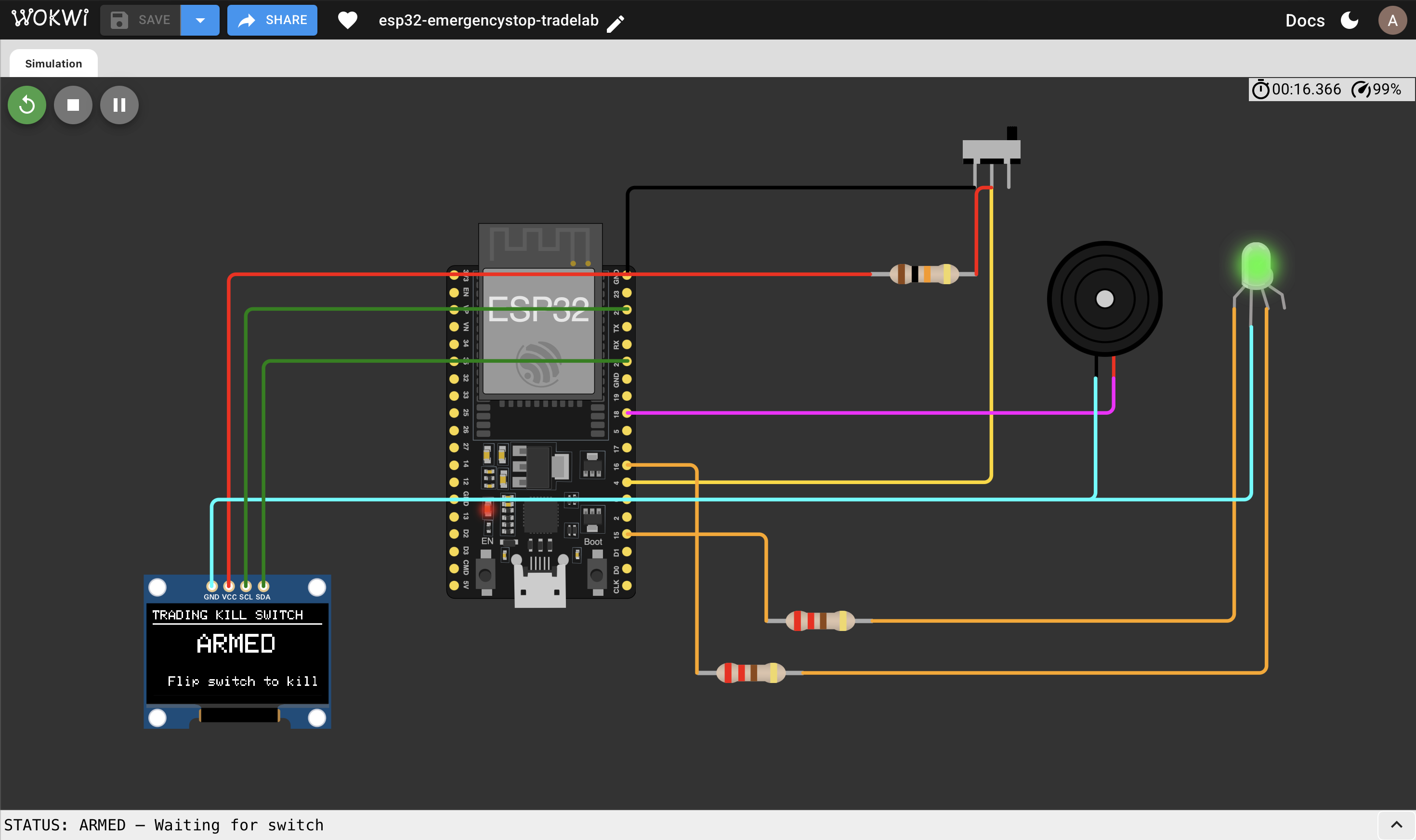Click the Wokwi logo

click(x=51, y=19)
